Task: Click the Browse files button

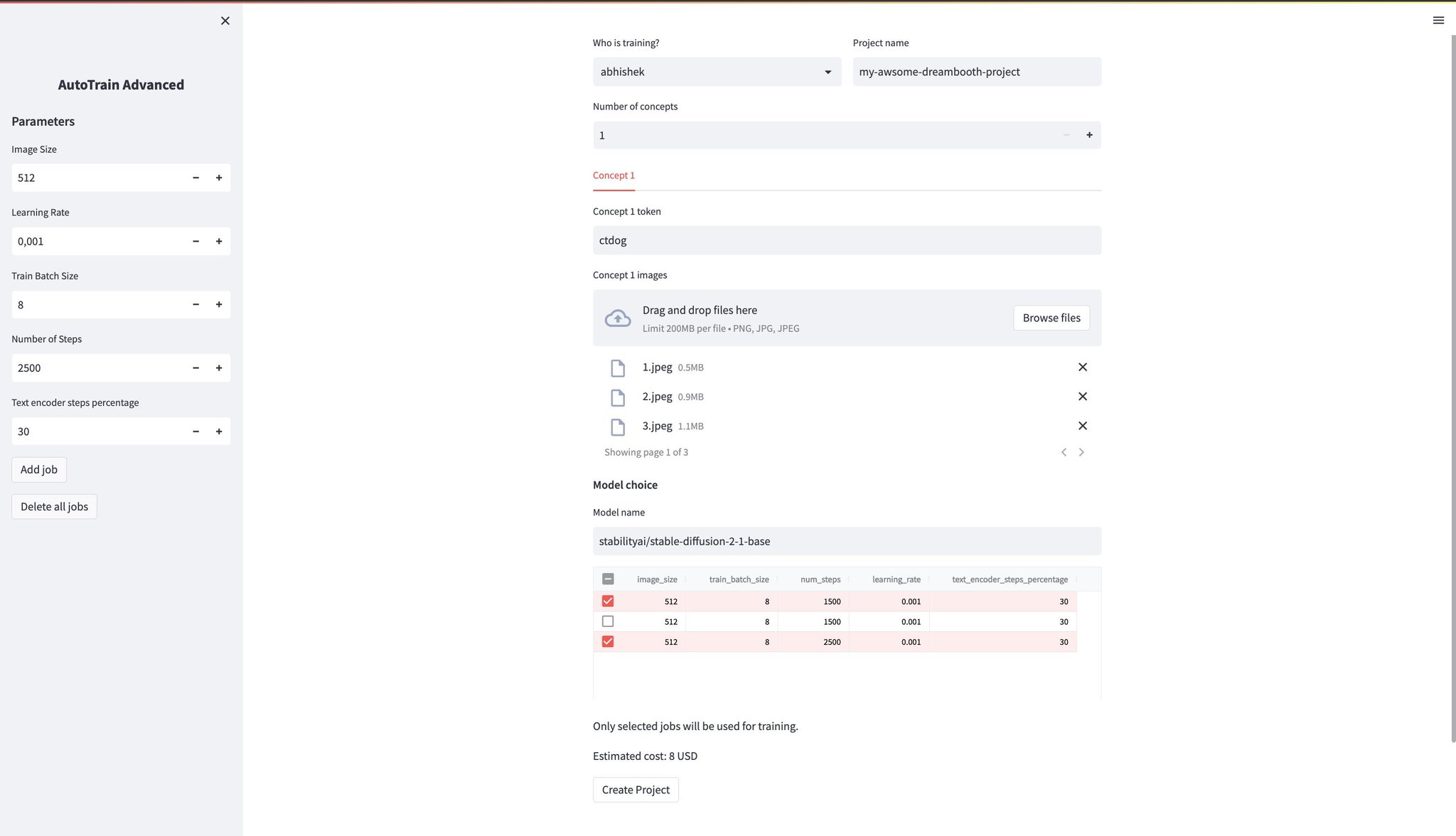Action: pos(1051,318)
